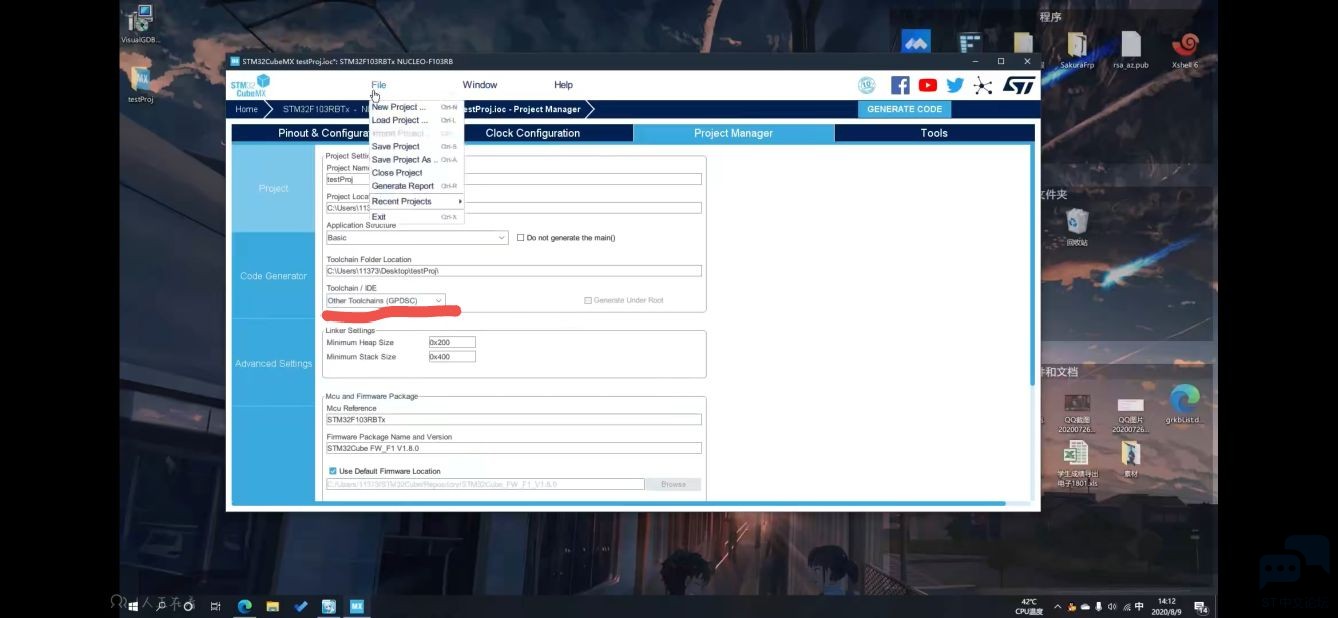Choose New Project from File menu
The width and height of the screenshot is (1338, 618).
[415, 107]
